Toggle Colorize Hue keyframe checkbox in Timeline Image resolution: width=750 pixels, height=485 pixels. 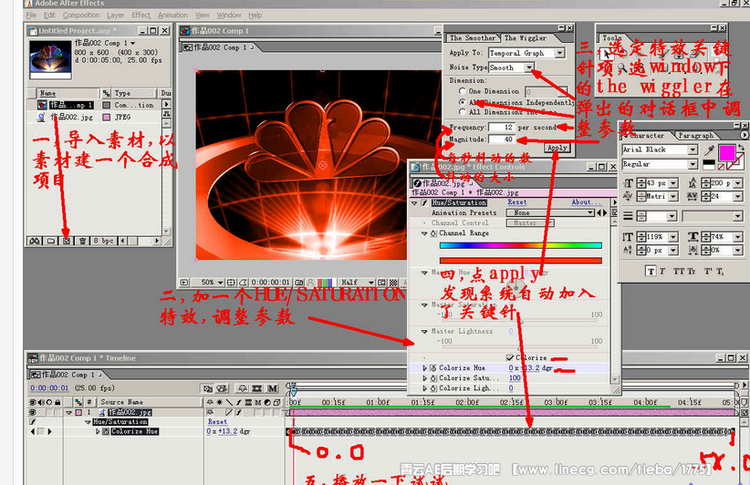point(41,431)
